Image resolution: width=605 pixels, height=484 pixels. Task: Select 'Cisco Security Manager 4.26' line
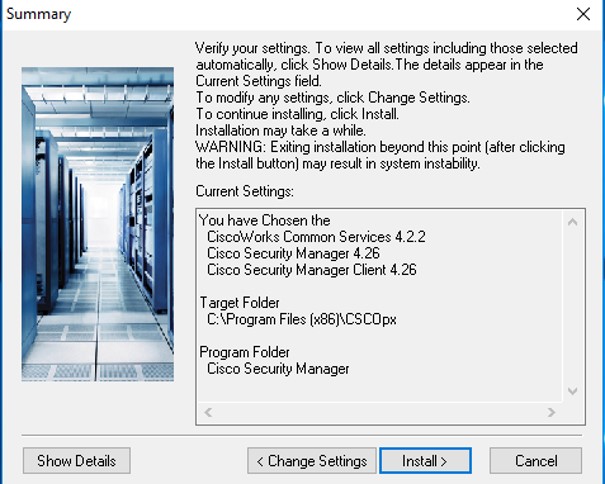tap(293, 253)
